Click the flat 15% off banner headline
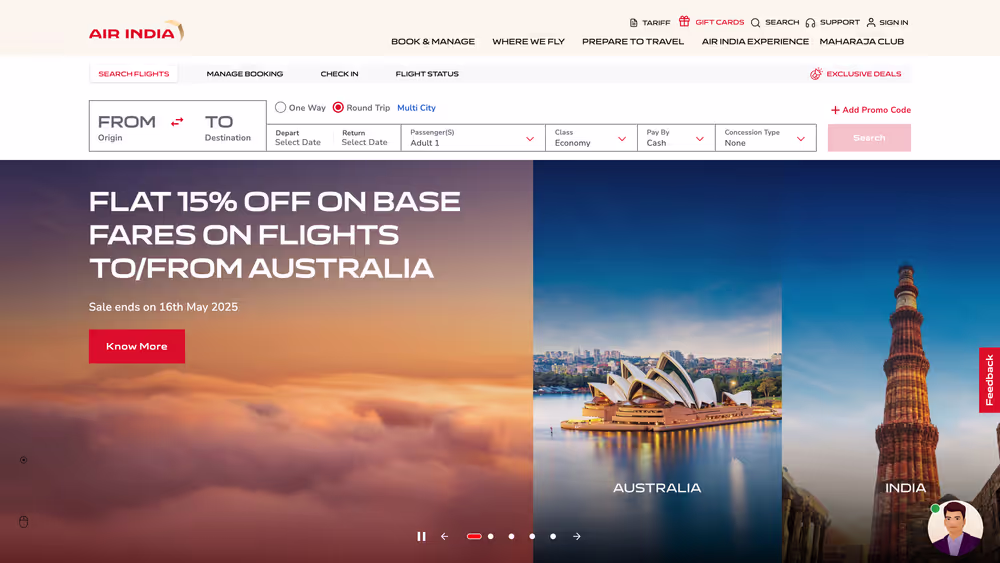Viewport: 1000px width, 563px height. (275, 235)
